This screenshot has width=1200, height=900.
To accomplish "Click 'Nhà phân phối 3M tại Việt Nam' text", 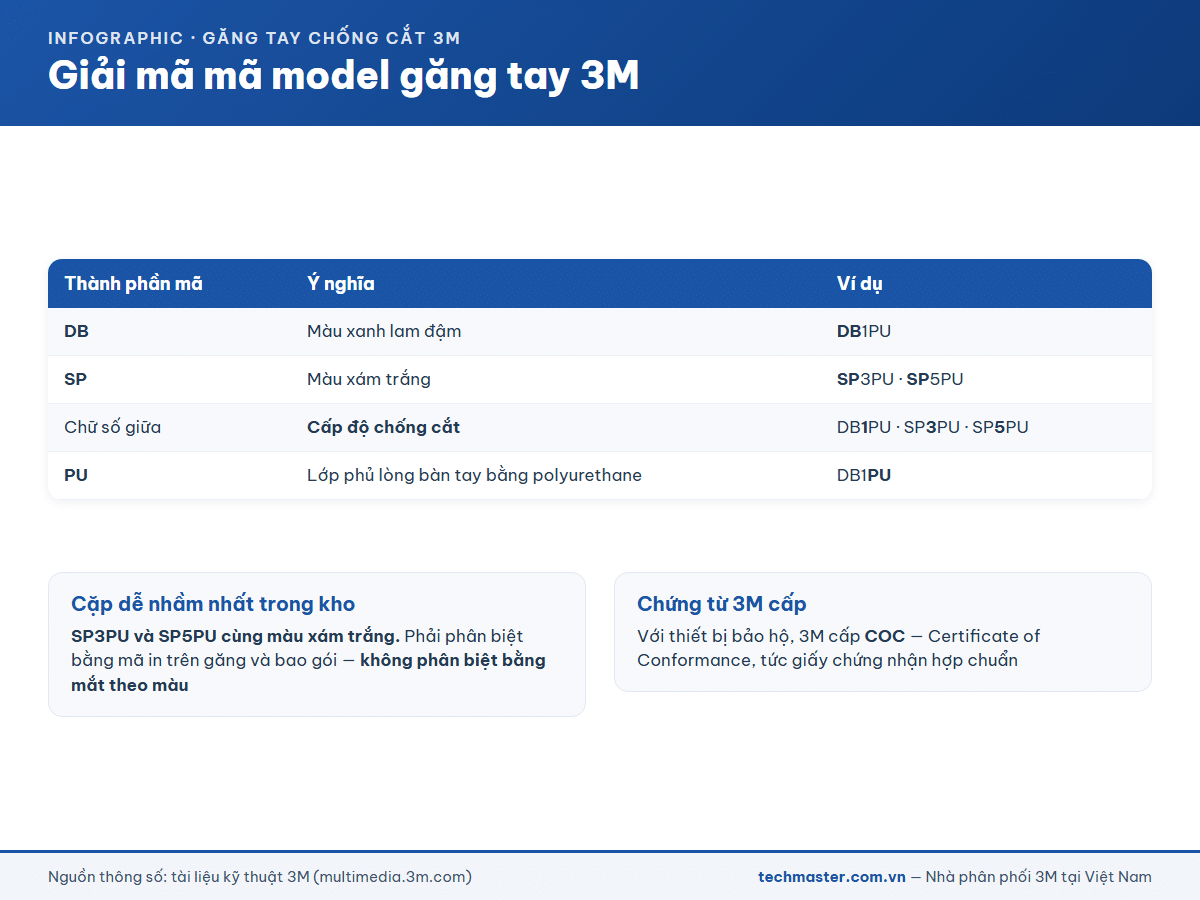I will click(1039, 877).
